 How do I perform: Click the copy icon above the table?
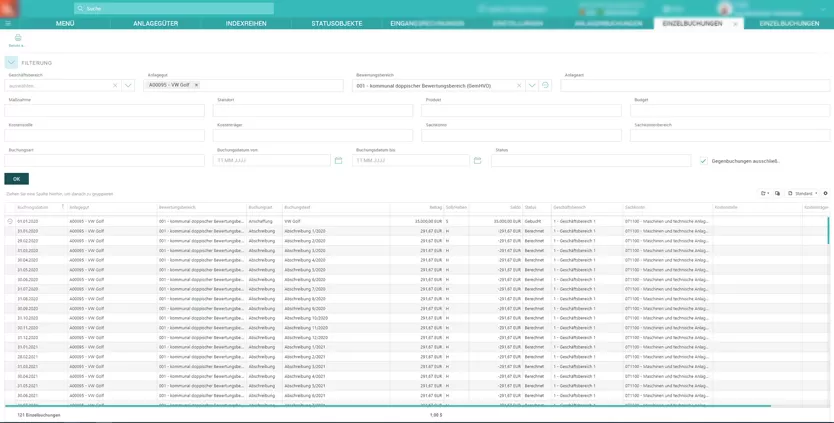coord(777,194)
